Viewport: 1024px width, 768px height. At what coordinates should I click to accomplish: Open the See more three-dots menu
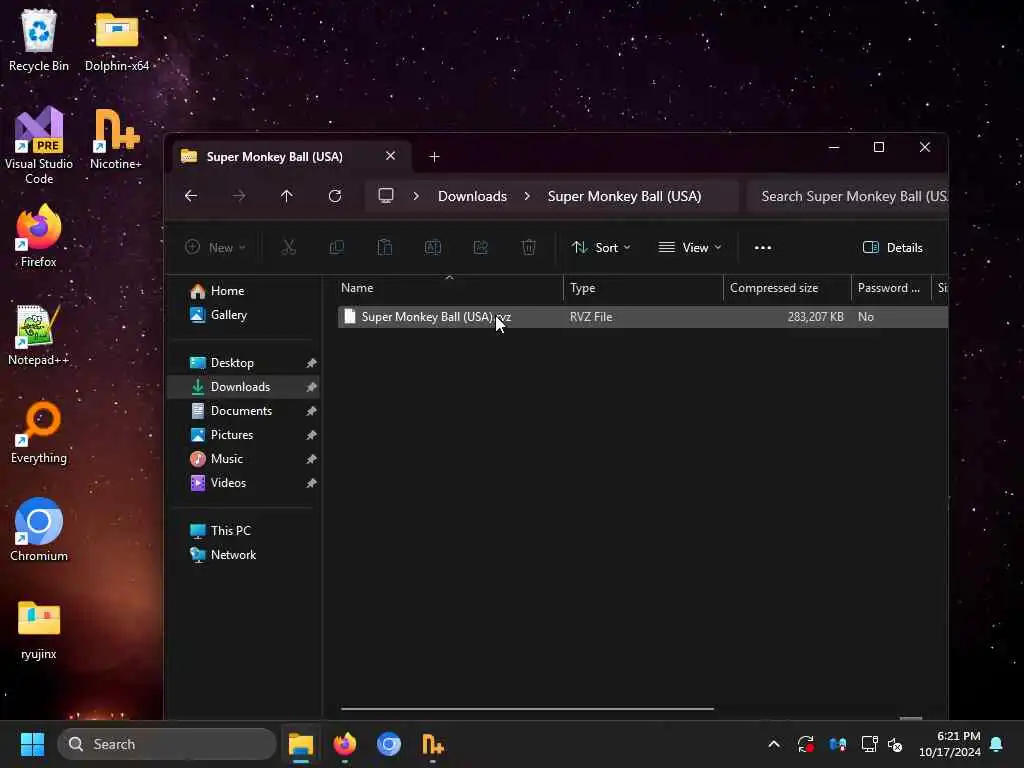763,248
